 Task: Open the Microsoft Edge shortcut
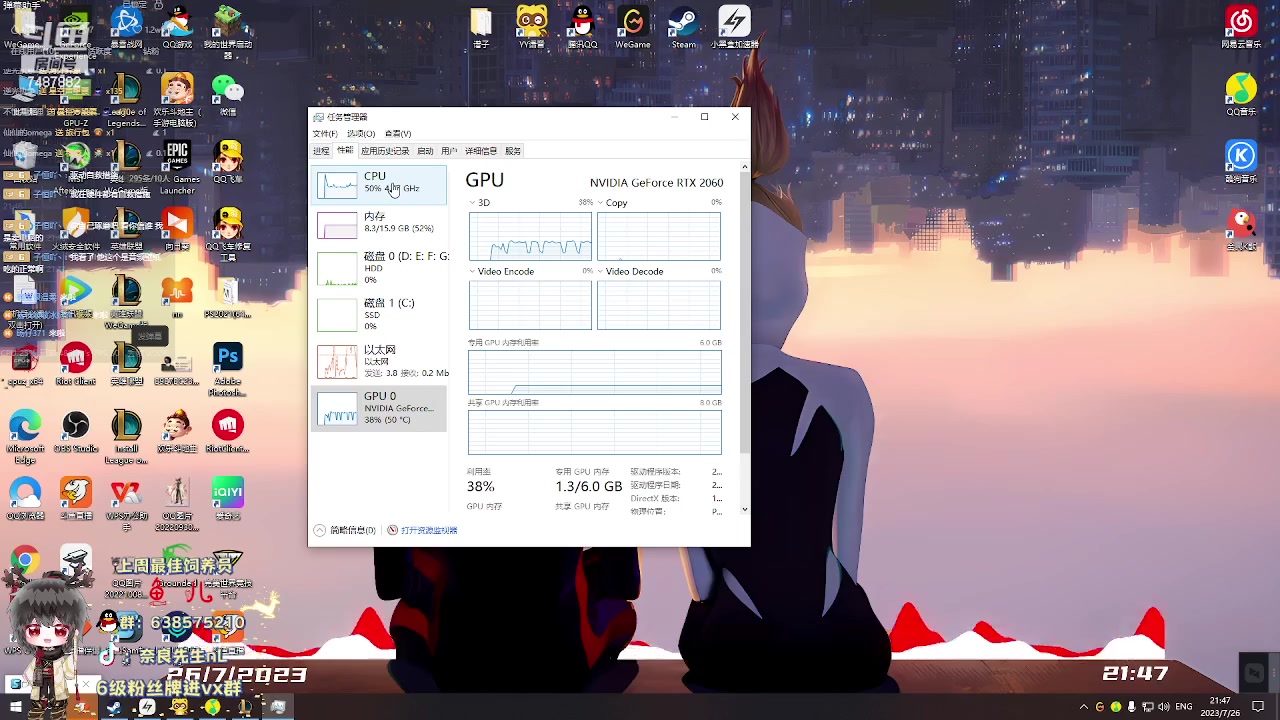click(x=25, y=436)
